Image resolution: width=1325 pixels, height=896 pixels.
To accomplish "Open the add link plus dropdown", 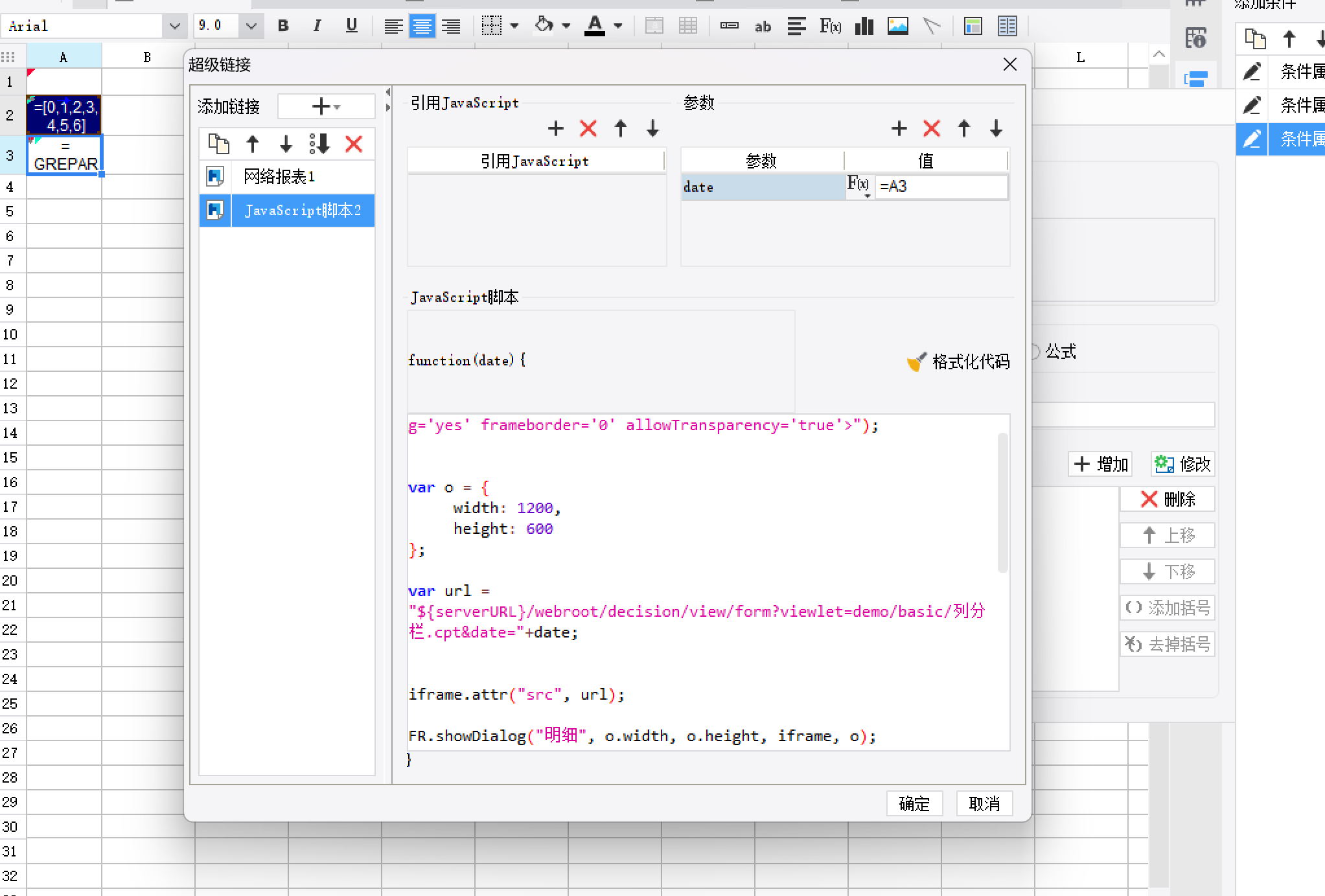I will [x=326, y=106].
